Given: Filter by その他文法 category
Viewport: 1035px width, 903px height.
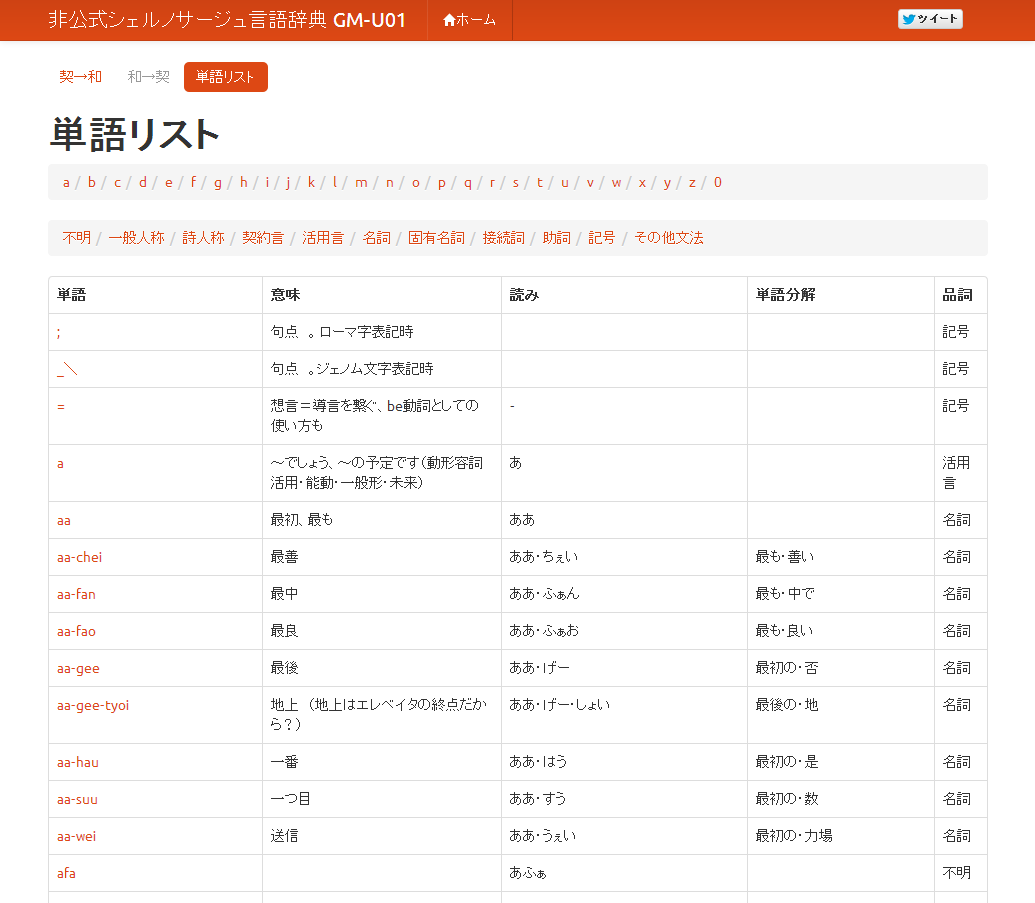Looking at the screenshot, I should coord(669,238).
